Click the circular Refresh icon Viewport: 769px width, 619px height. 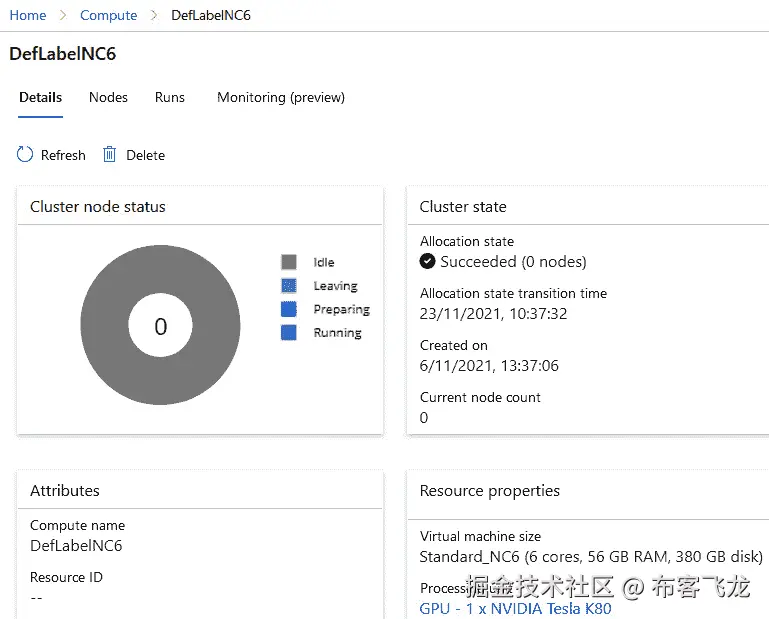coord(25,155)
